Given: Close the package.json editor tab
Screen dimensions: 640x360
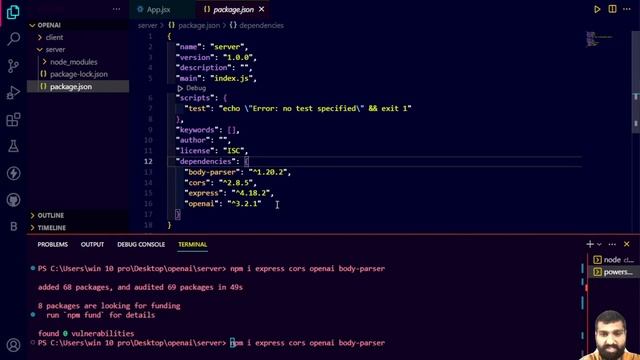Looking at the screenshot, I should (x=262, y=9).
